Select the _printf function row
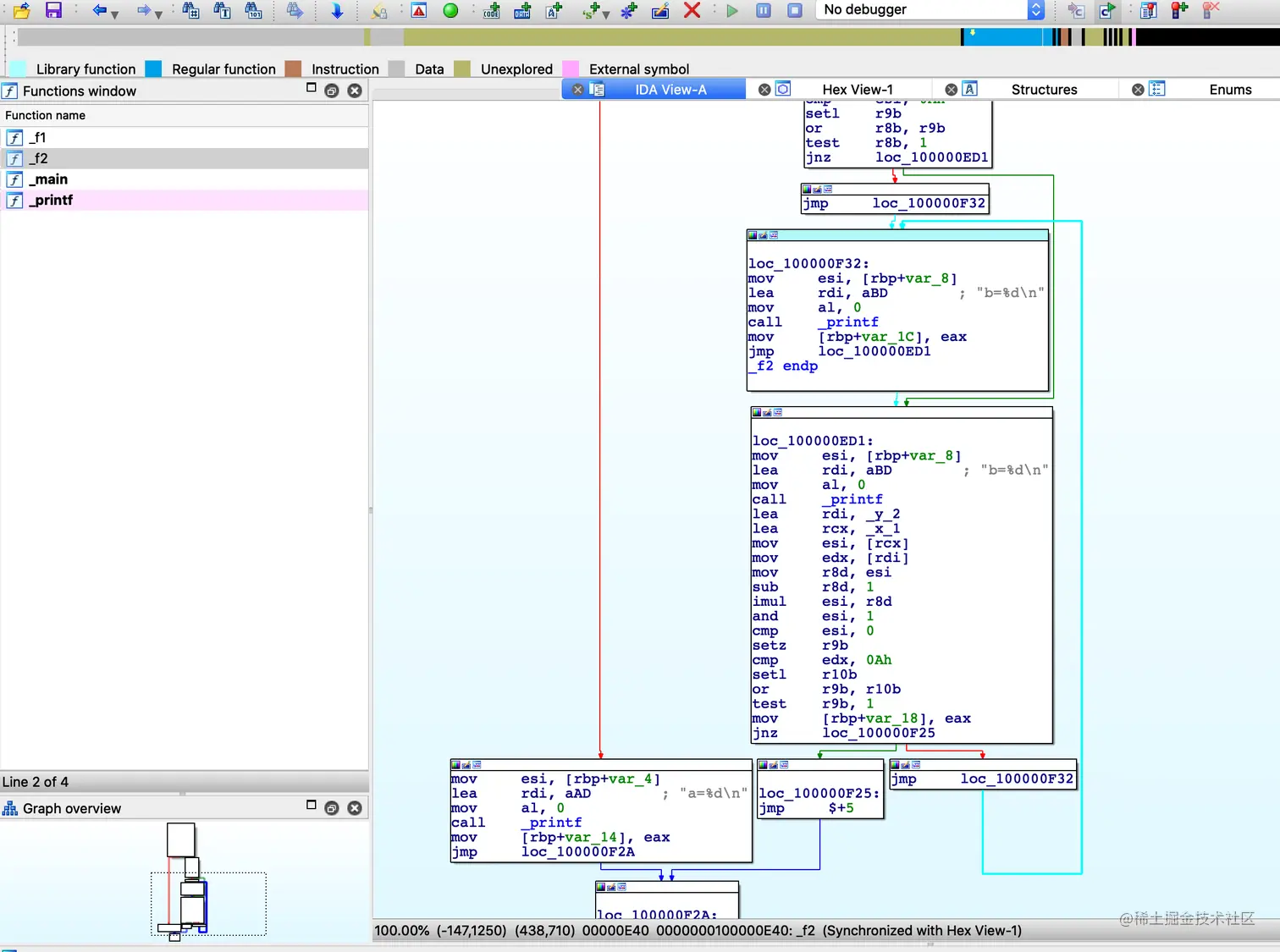 click(185, 201)
